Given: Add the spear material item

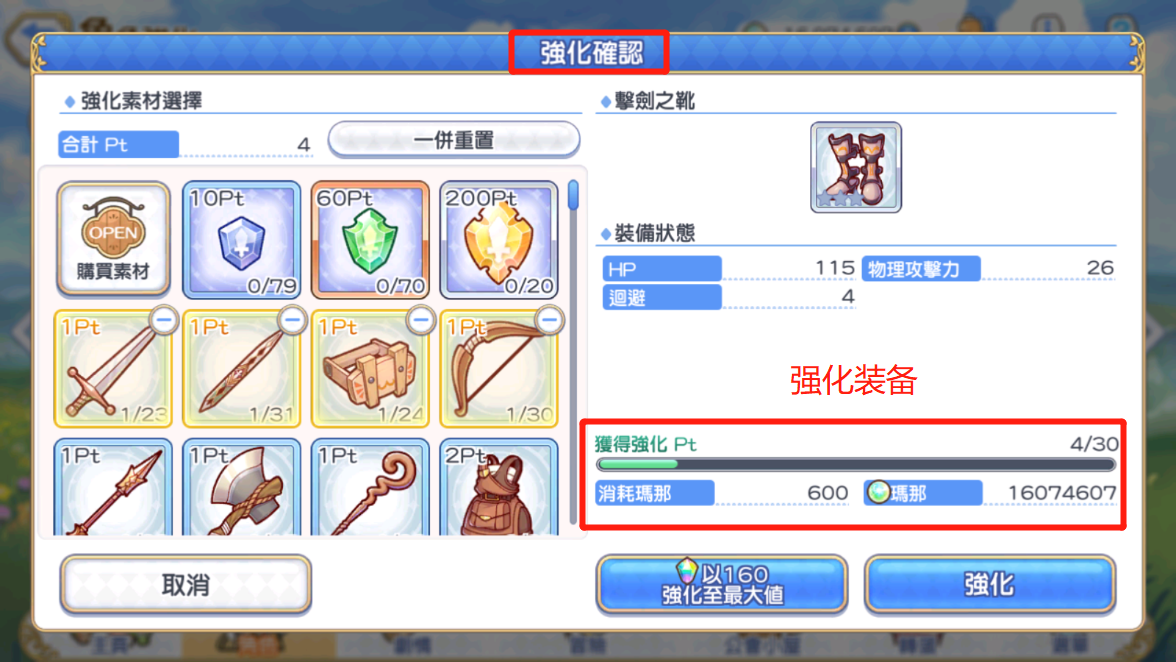Looking at the screenshot, I should coord(113,487).
